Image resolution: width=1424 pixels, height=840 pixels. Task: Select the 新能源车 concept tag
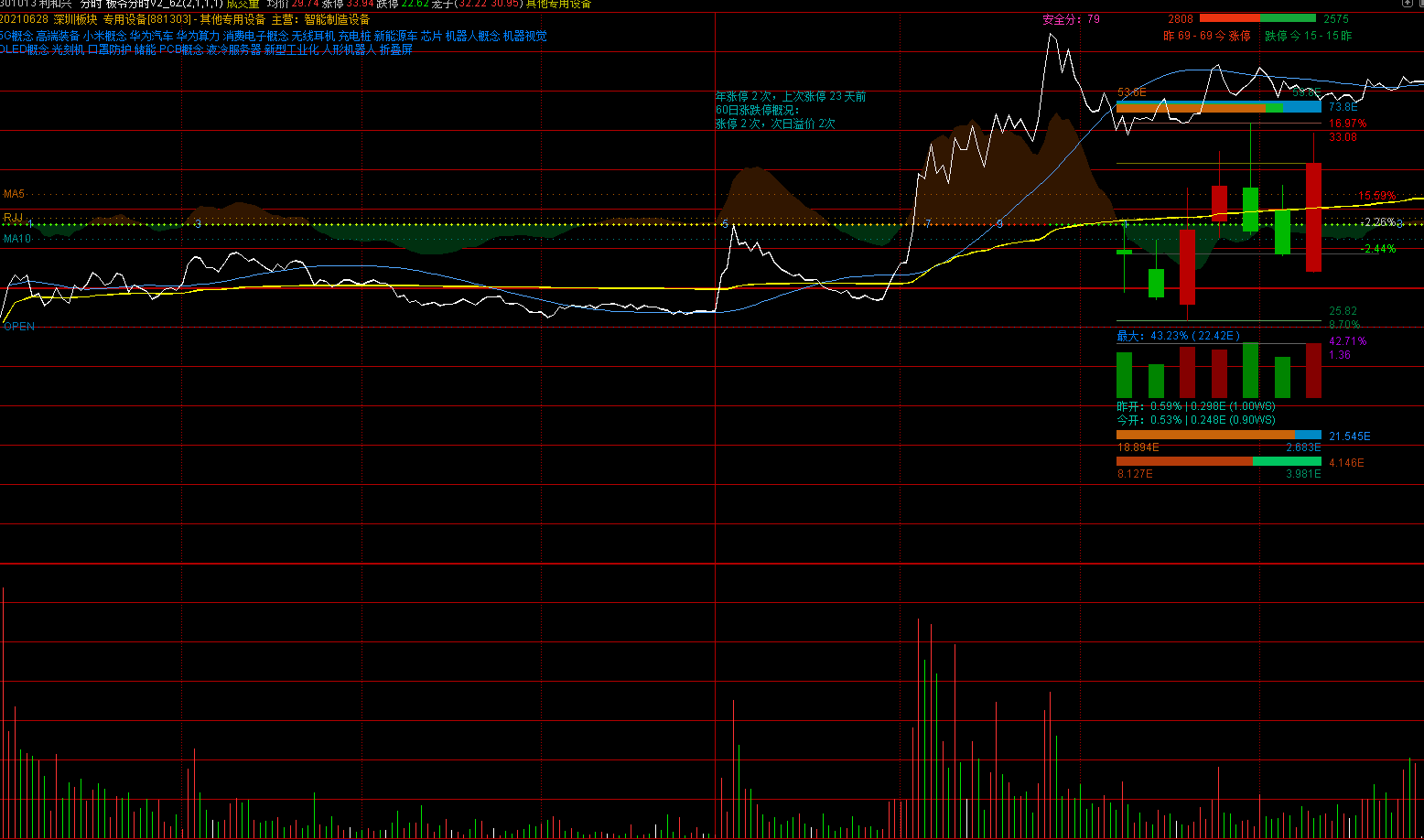(395, 36)
